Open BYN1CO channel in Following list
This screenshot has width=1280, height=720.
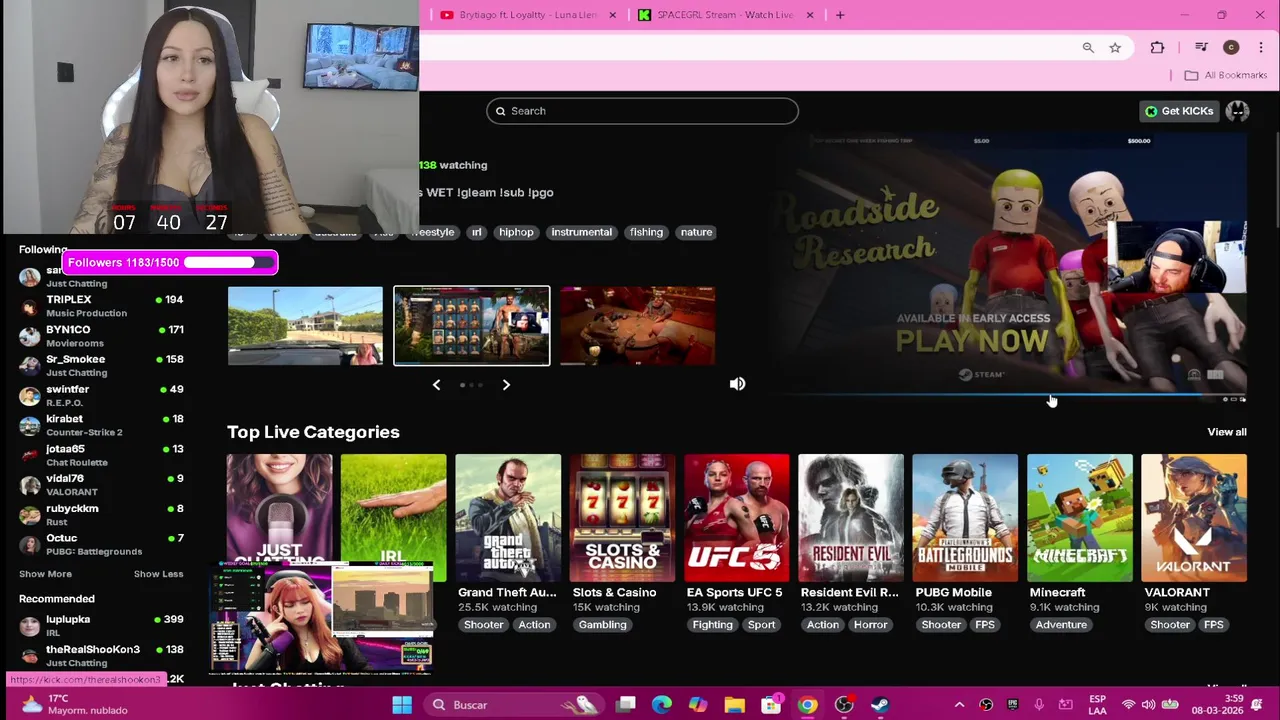tap(100, 336)
